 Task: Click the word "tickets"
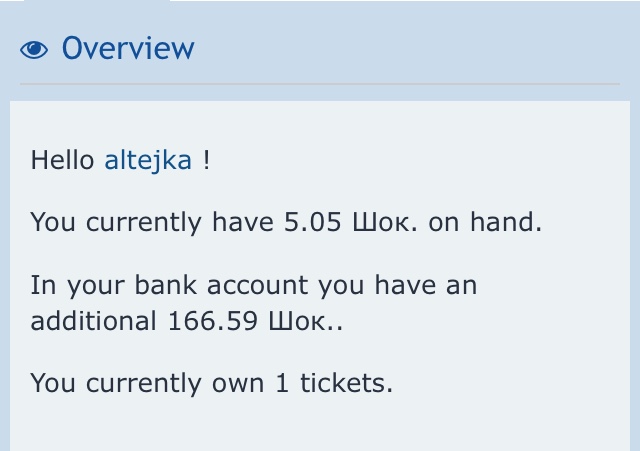342,383
